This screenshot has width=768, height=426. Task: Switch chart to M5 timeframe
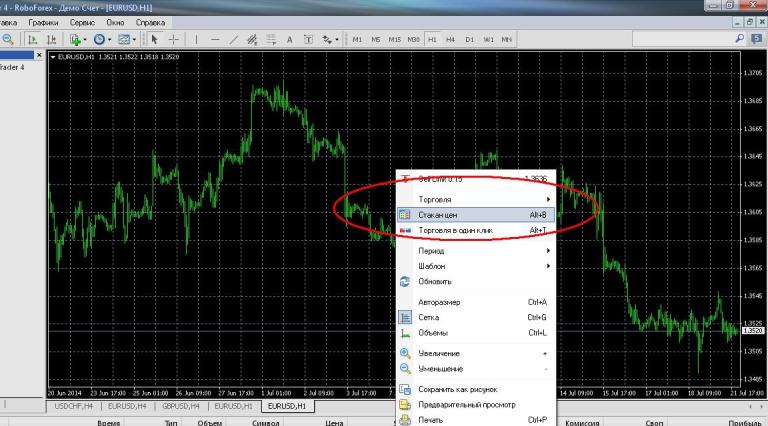pyautogui.click(x=376, y=39)
